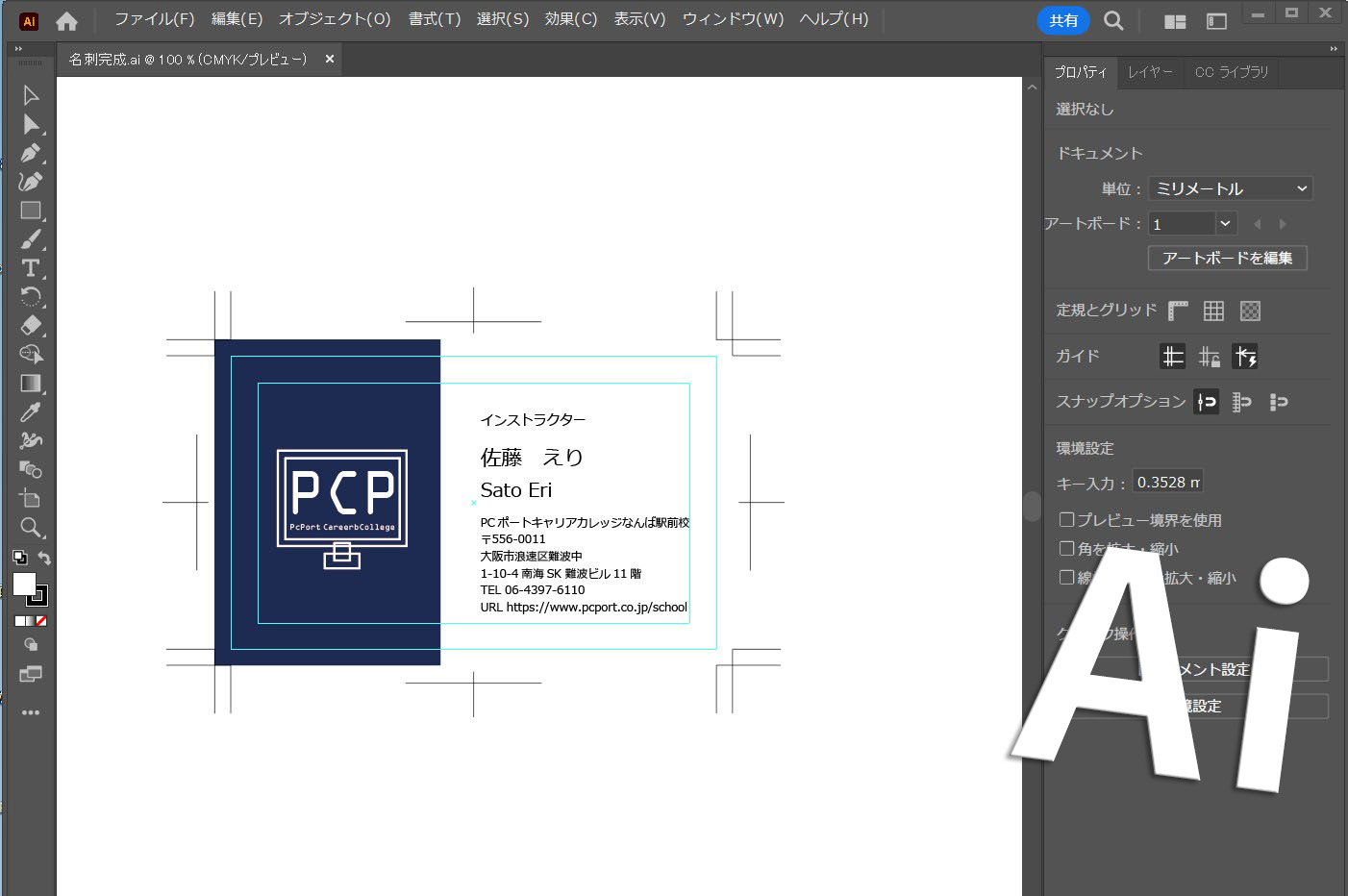Select the Eyedropper tool
The height and width of the screenshot is (896, 1348).
click(31, 412)
